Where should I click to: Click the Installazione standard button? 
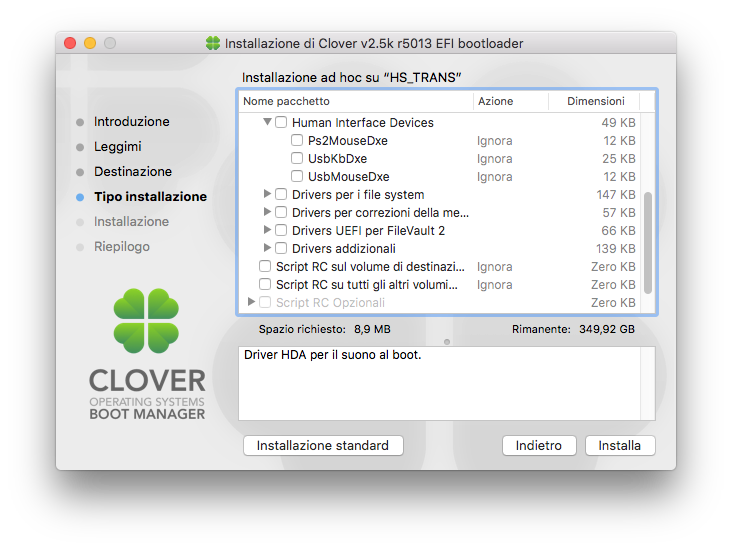tap(323, 445)
